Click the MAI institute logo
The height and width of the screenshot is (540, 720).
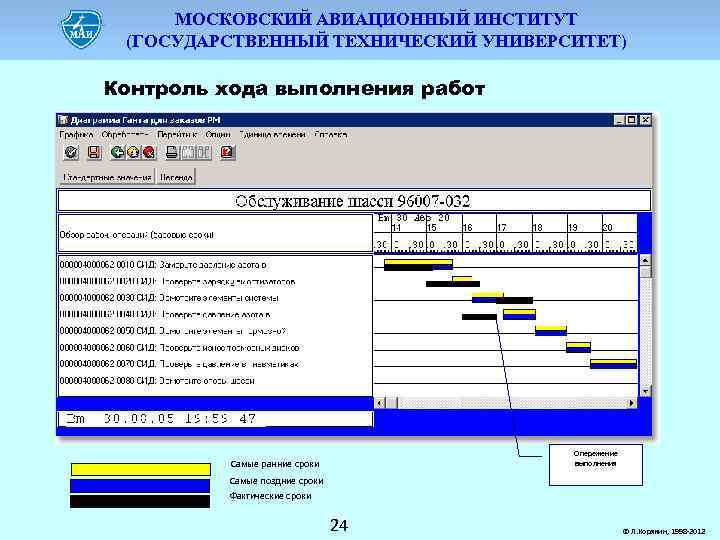[82, 29]
